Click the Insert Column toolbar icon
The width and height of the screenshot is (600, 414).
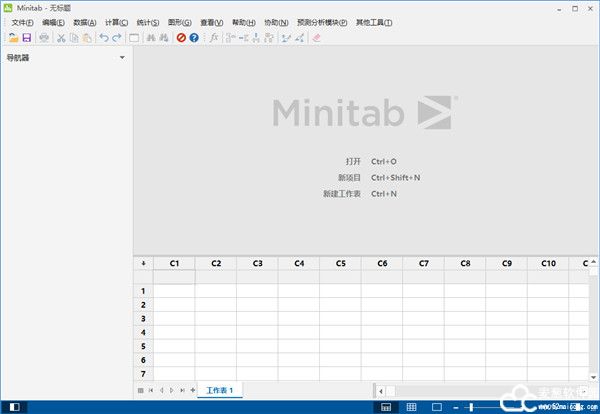pos(256,37)
